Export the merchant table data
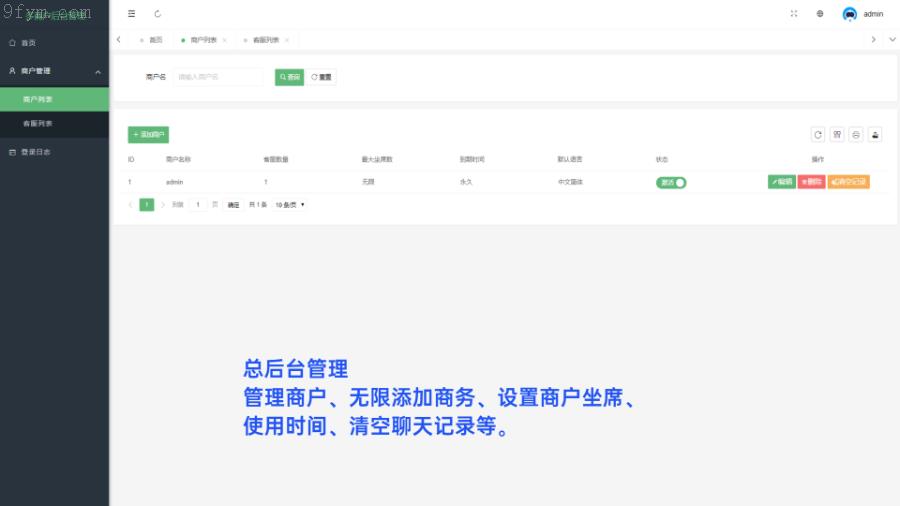The image size is (900, 506). 875,134
